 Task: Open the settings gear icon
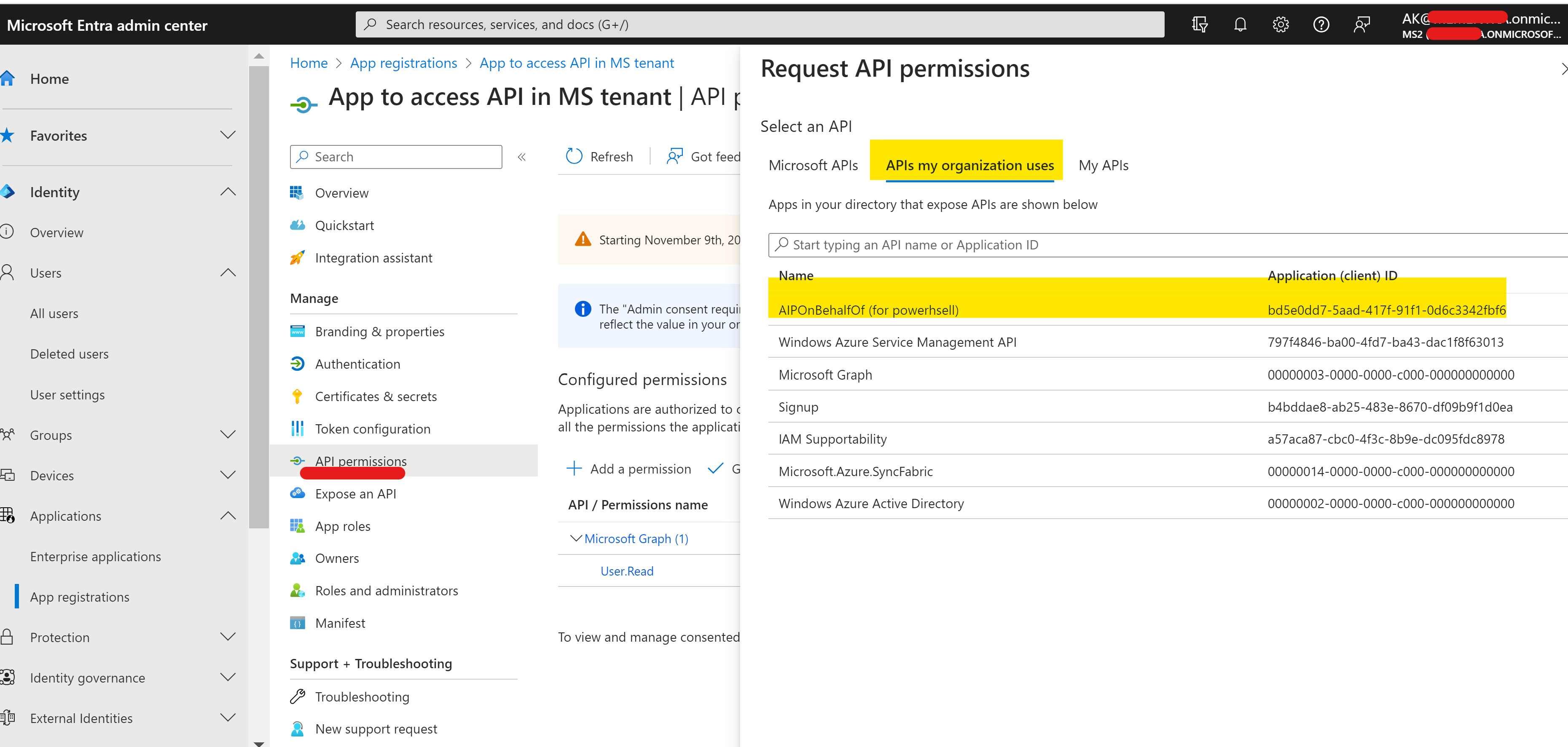(x=1280, y=24)
